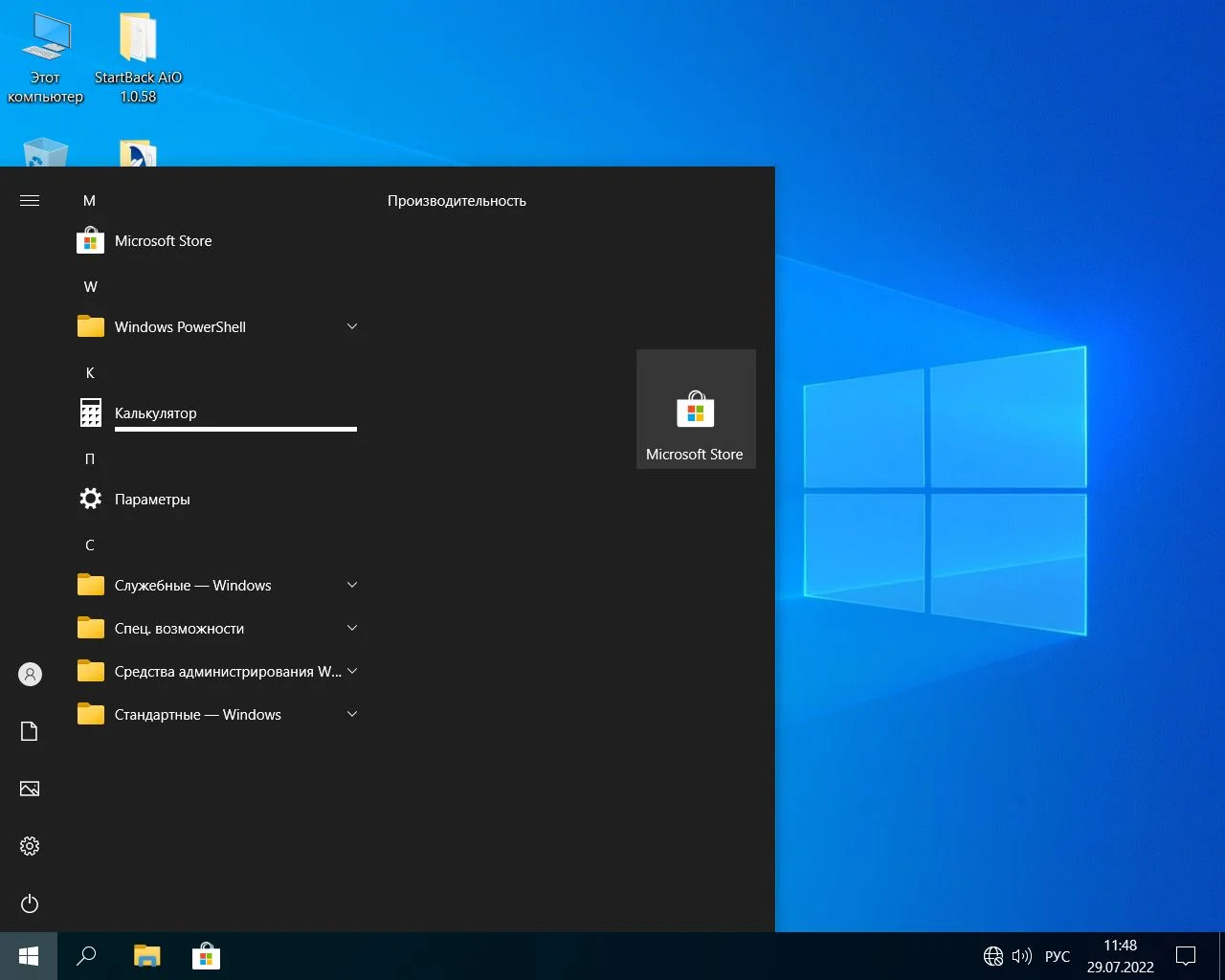
Task: Launch File Explorer from the taskbar
Action: coord(146,956)
